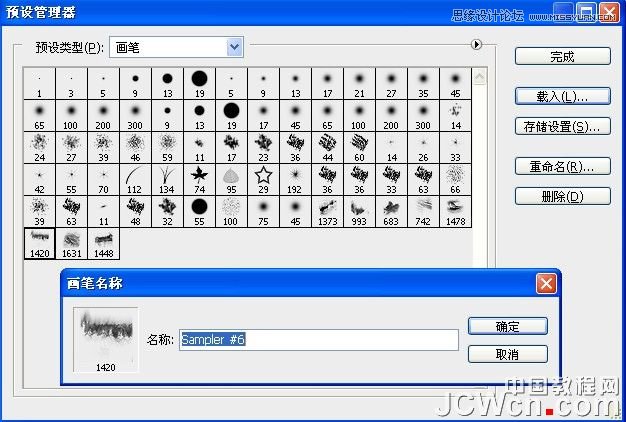Choose the grass brush preset 112

tap(135, 178)
